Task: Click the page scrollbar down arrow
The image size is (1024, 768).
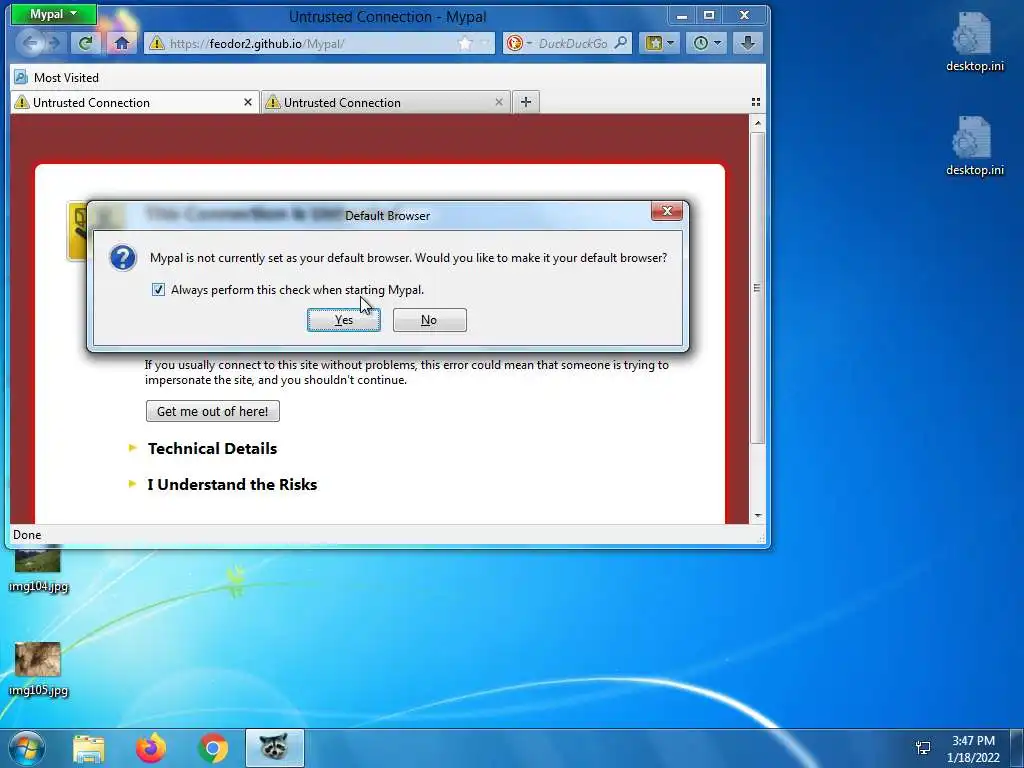Action: coord(758,515)
